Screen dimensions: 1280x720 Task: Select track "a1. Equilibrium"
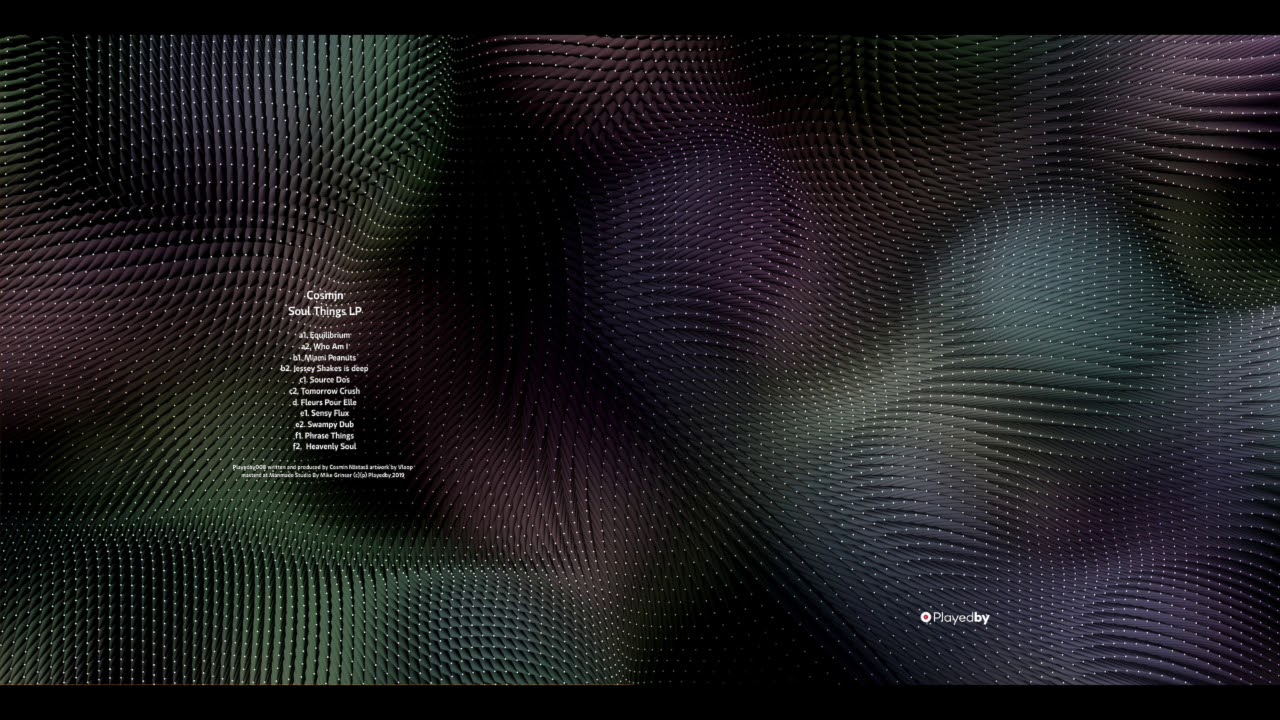click(324, 335)
